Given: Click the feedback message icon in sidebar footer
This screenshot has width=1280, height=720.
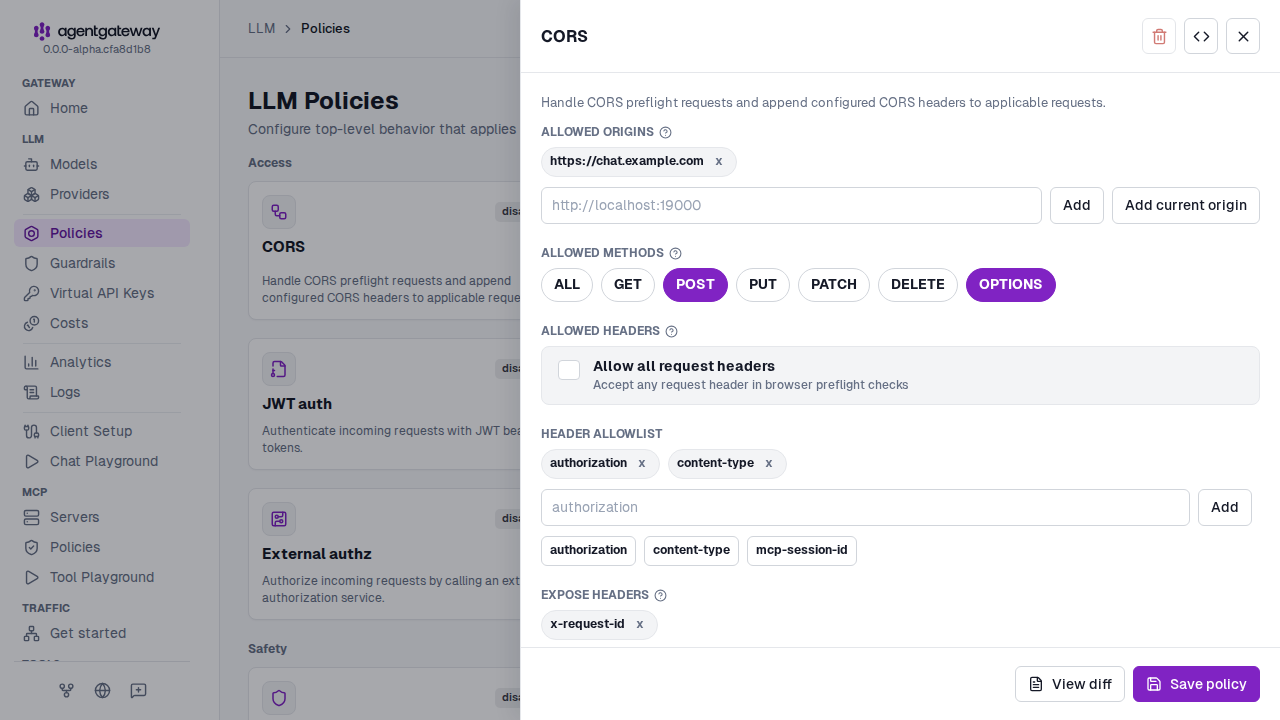Looking at the screenshot, I should click(138, 690).
